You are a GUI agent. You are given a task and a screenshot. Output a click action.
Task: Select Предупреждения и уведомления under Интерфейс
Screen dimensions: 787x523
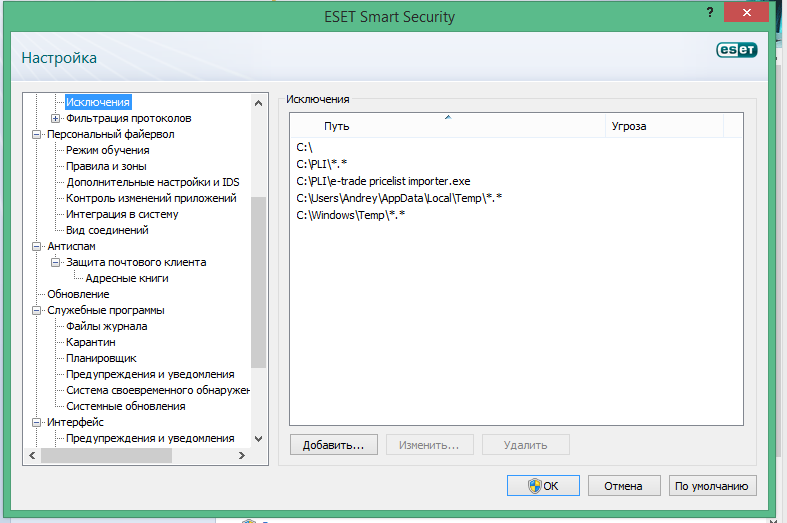click(x=150, y=439)
